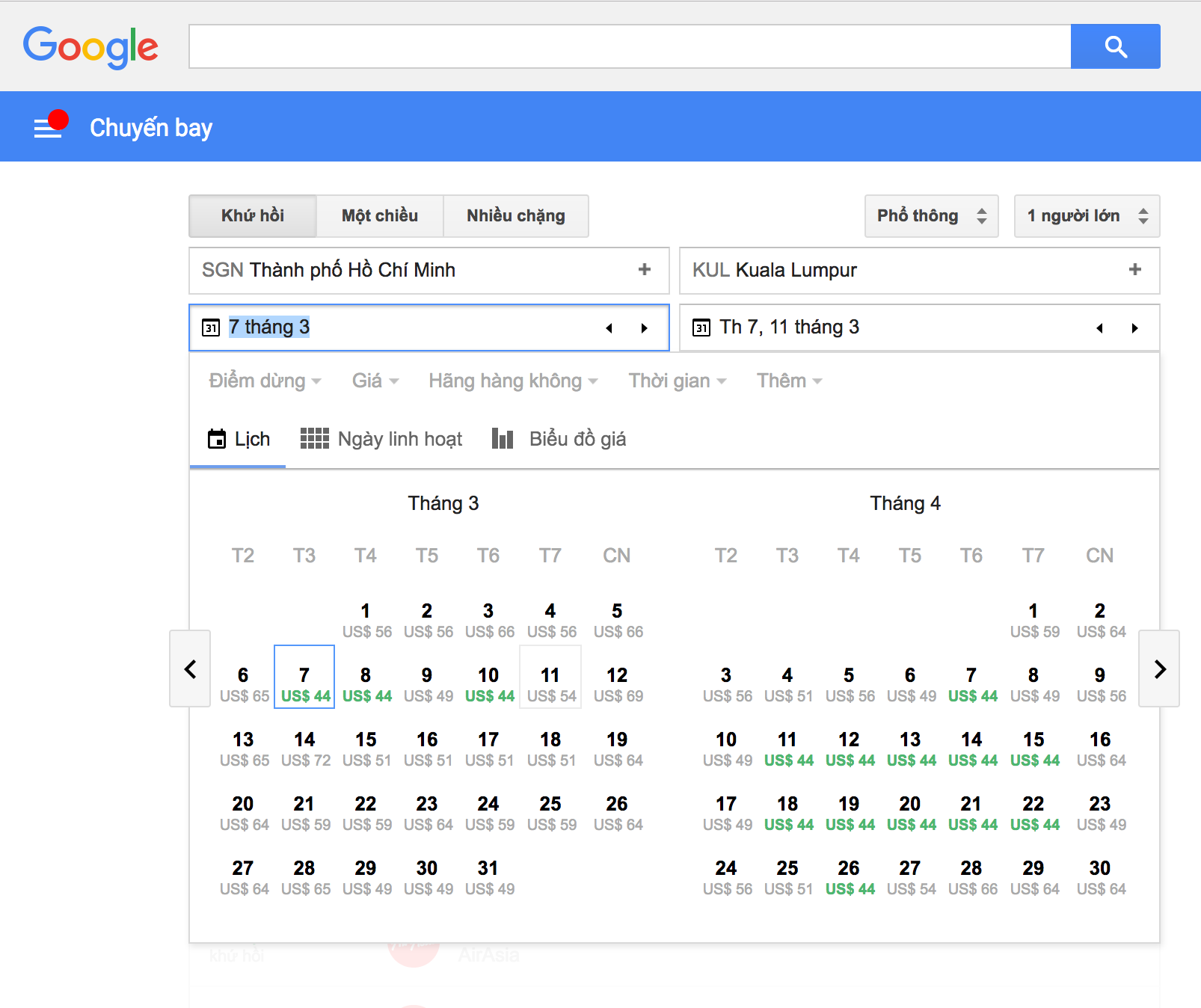The image size is (1201, 1008).
Task: Select March 19 at US$ 64
Action: pos(617,749)
